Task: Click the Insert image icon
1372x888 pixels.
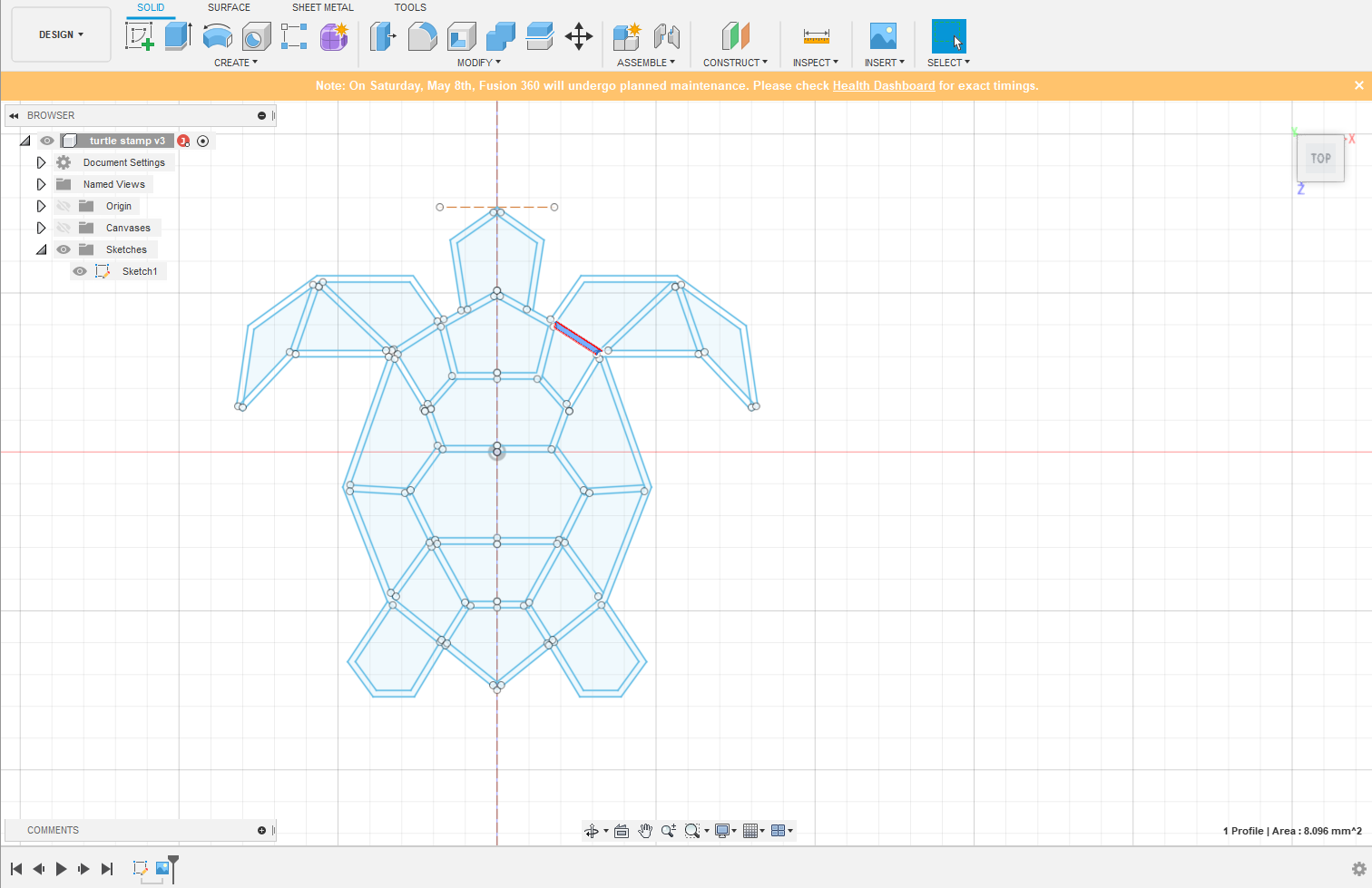Action: 883,36
